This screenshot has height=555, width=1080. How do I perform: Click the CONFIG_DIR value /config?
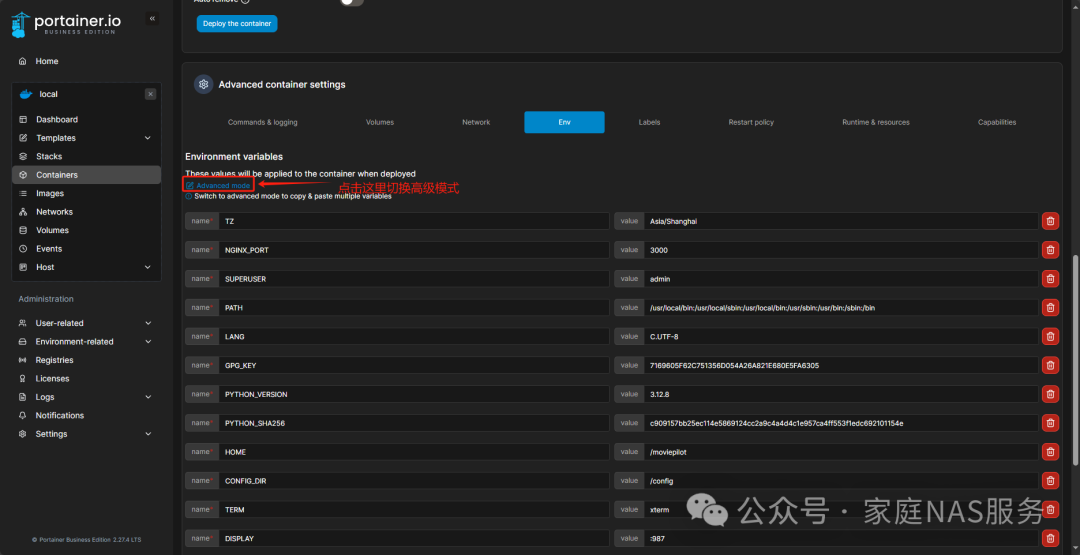coord(841,481)
